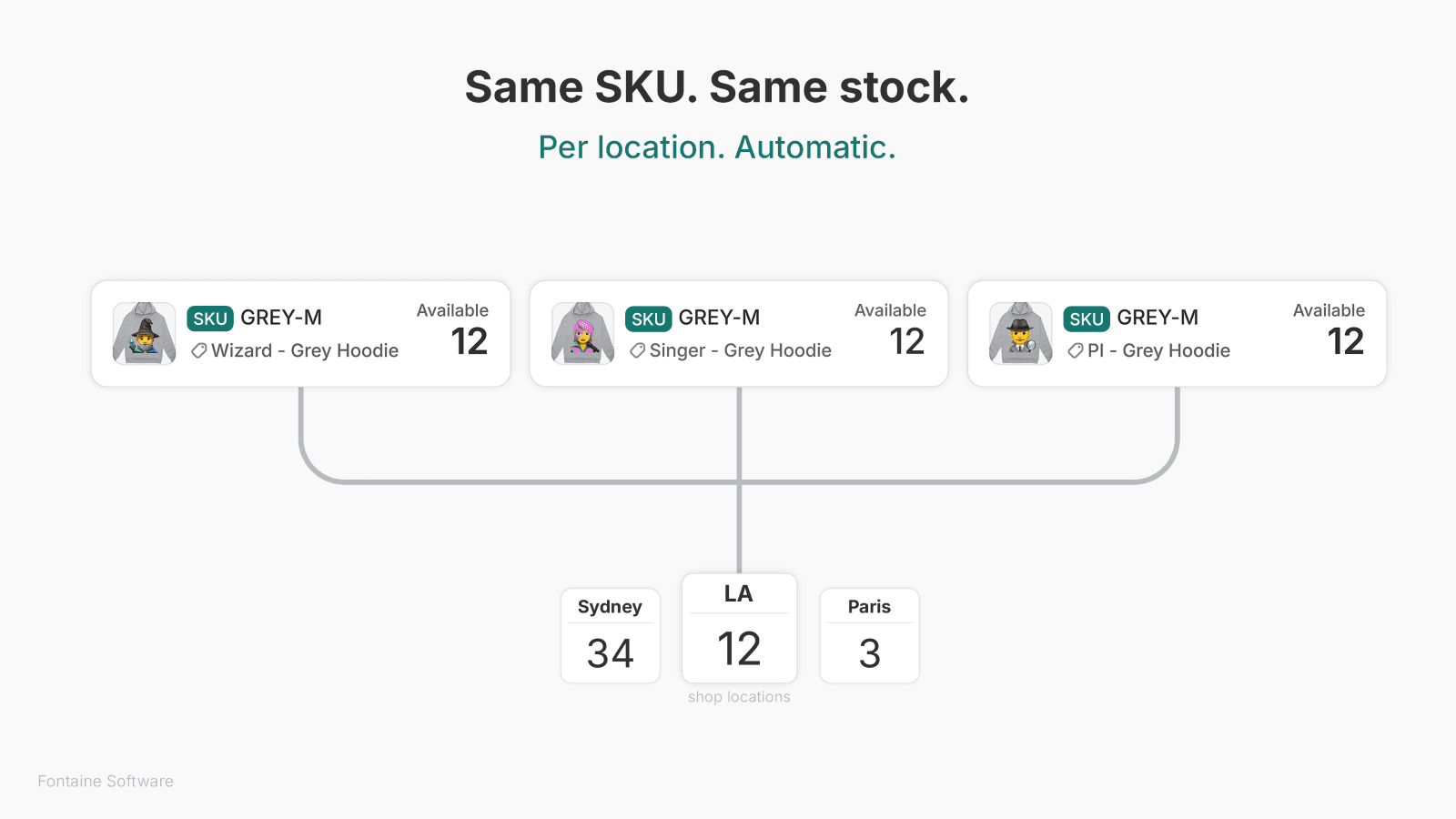Click the wizard hoodie thumbnail icon
Screen dimensions: 1456x819
tap(143, 334)
